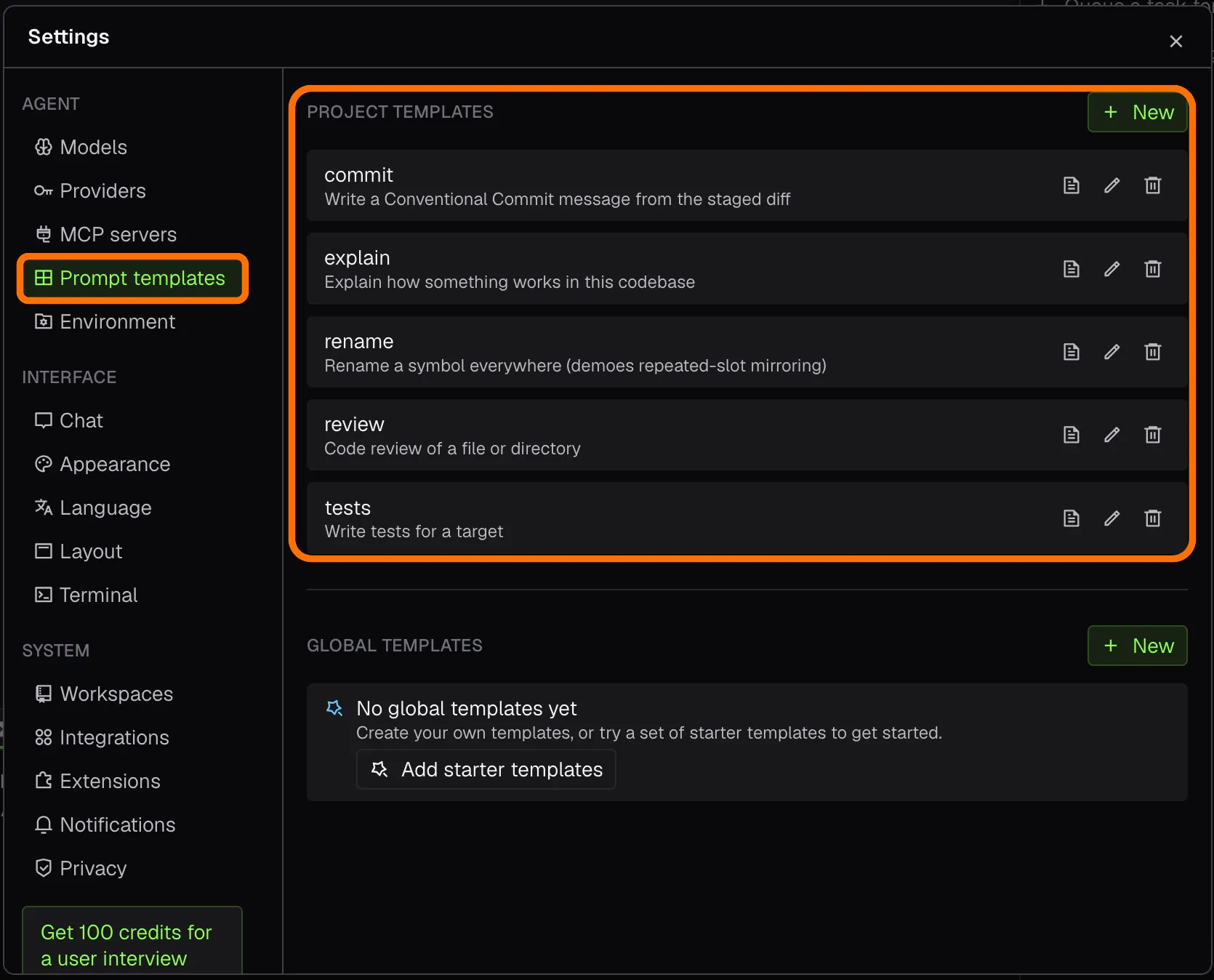Delete the commit template
1214x980 pixels.
tap(1152, 185)
